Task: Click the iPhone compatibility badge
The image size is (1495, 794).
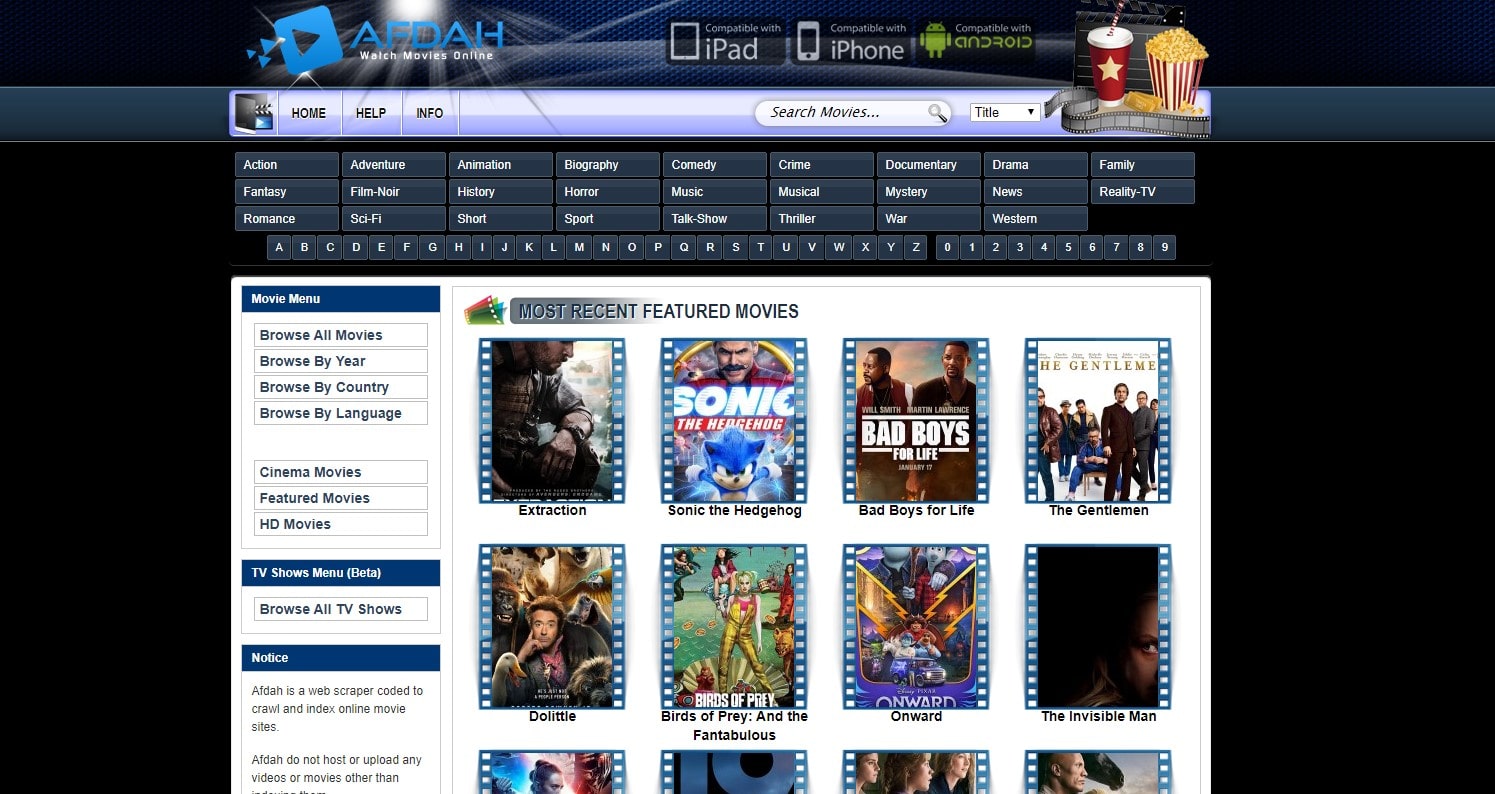Action: click(851, 42)
